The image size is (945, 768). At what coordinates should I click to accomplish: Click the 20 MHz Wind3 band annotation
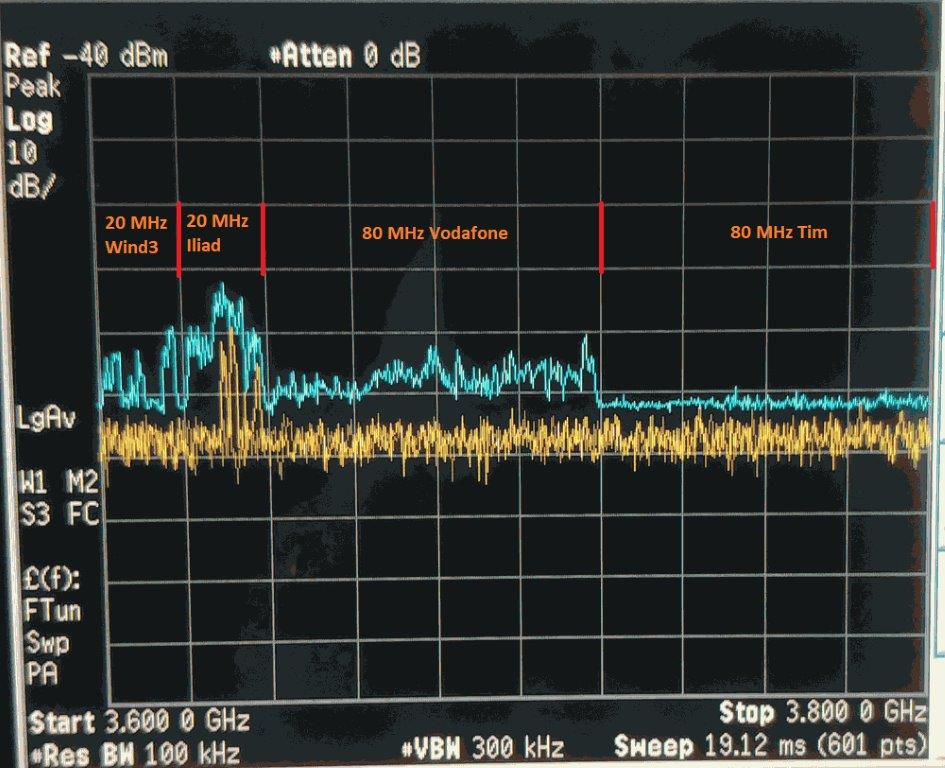[136, 234]
